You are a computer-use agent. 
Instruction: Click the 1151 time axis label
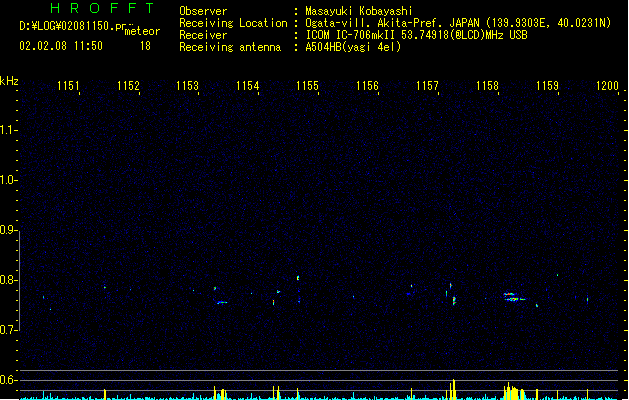tap(68, 86)
